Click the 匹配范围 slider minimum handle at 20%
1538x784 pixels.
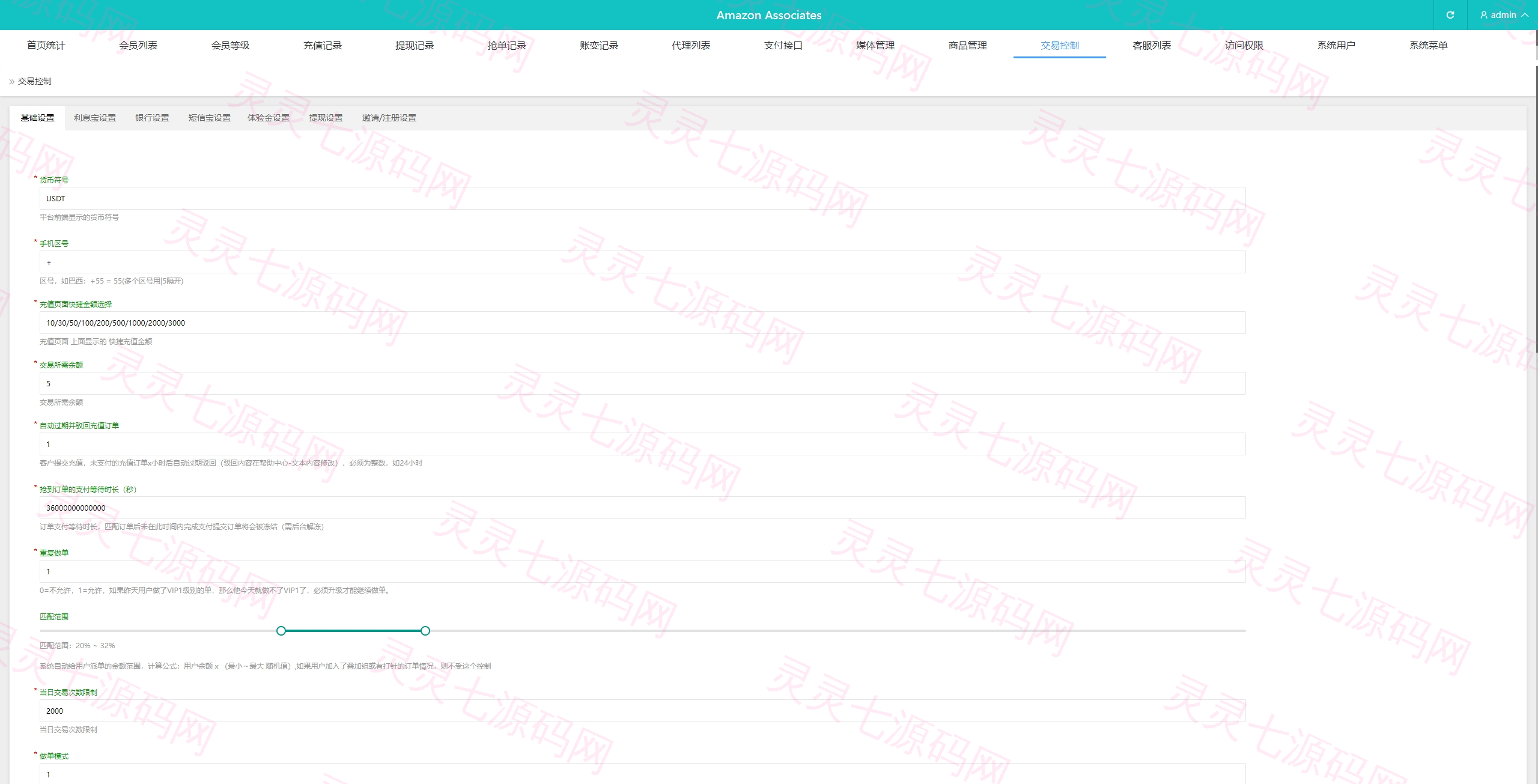(281, 631)
